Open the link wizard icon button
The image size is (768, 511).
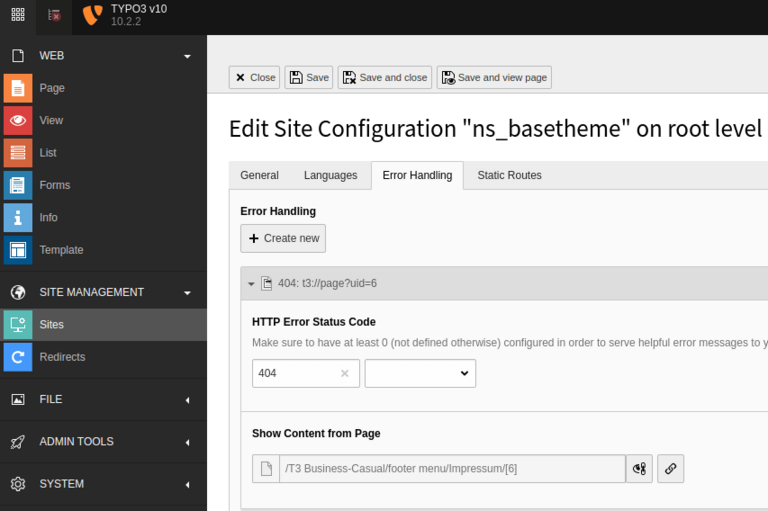click(x=671, y=468)
